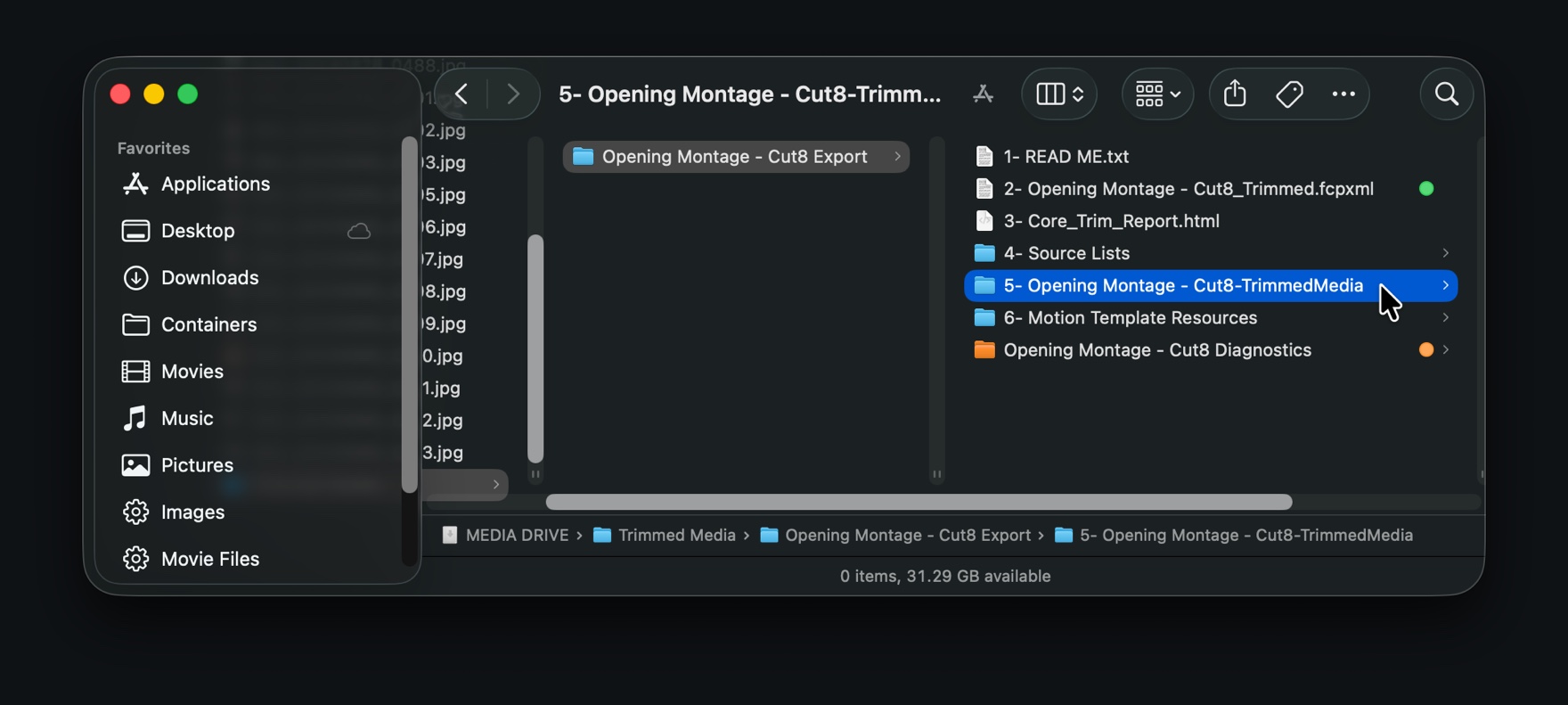Click the Containers folder icon in sidebar
Viewport: 1568px width, 705px height.
[x=135, y=324]
